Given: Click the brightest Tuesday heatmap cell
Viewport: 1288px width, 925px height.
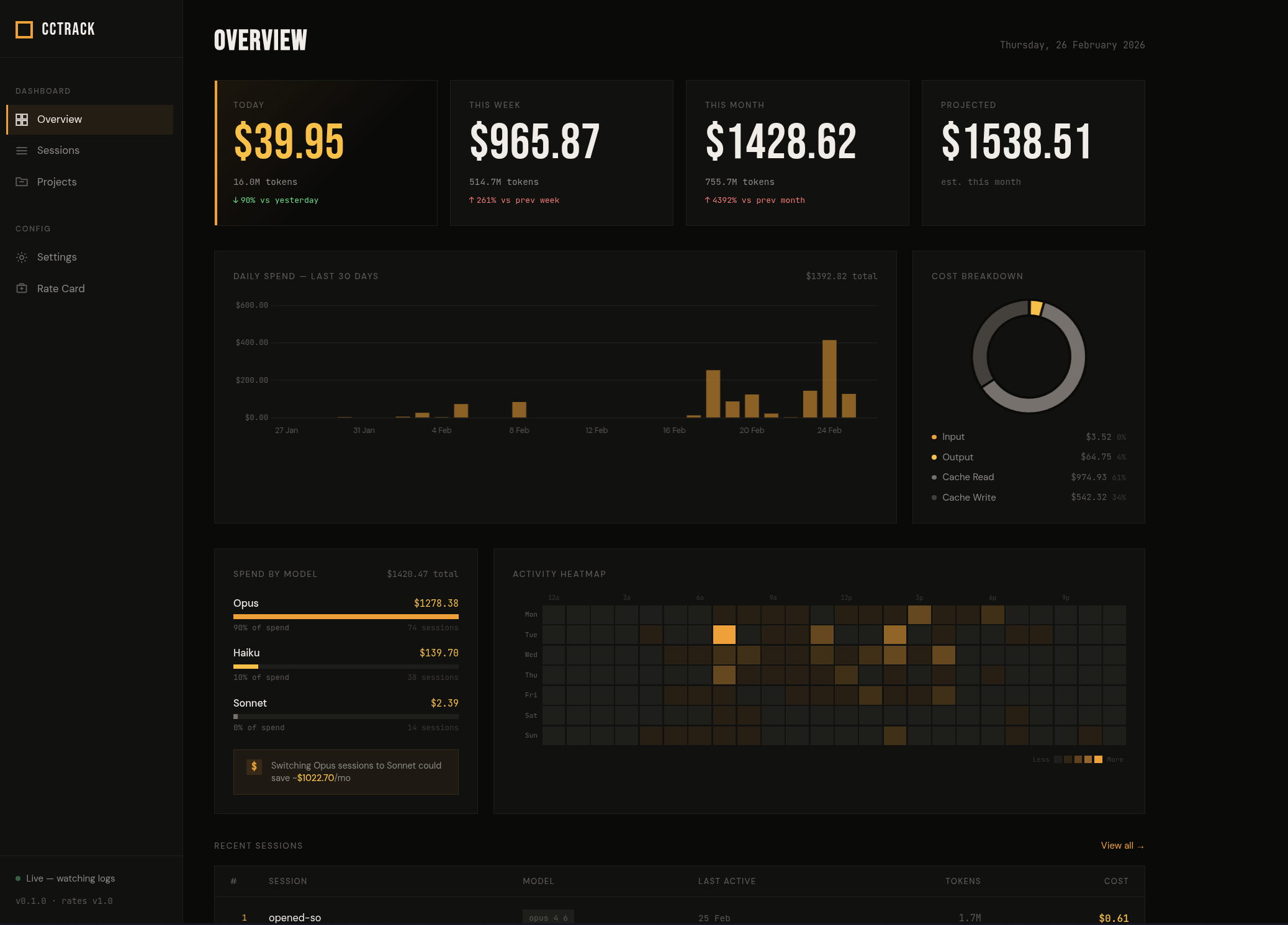Looking at the screenshot, I should tap(724, 635).
